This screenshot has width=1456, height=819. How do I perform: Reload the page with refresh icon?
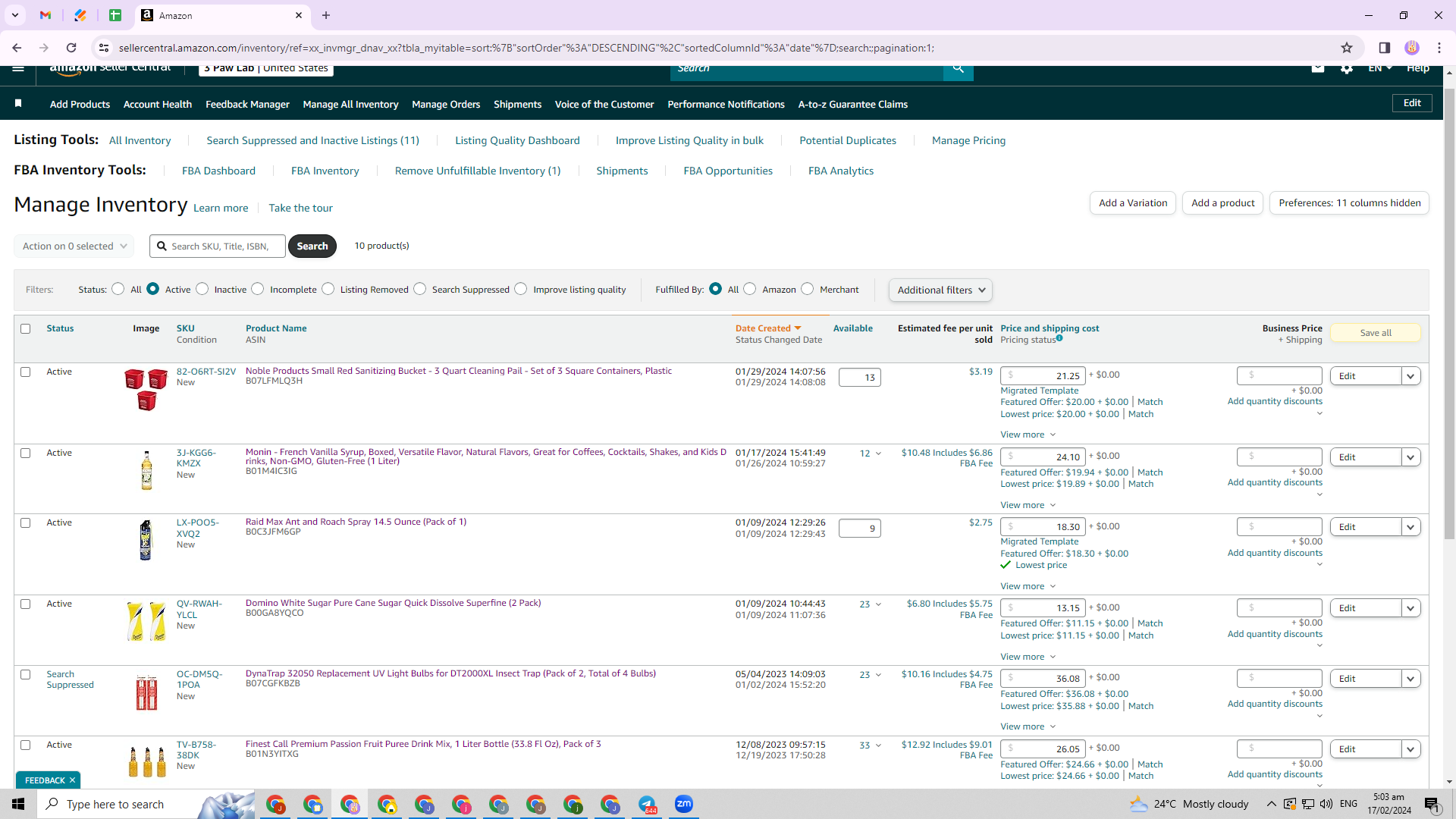71,48
